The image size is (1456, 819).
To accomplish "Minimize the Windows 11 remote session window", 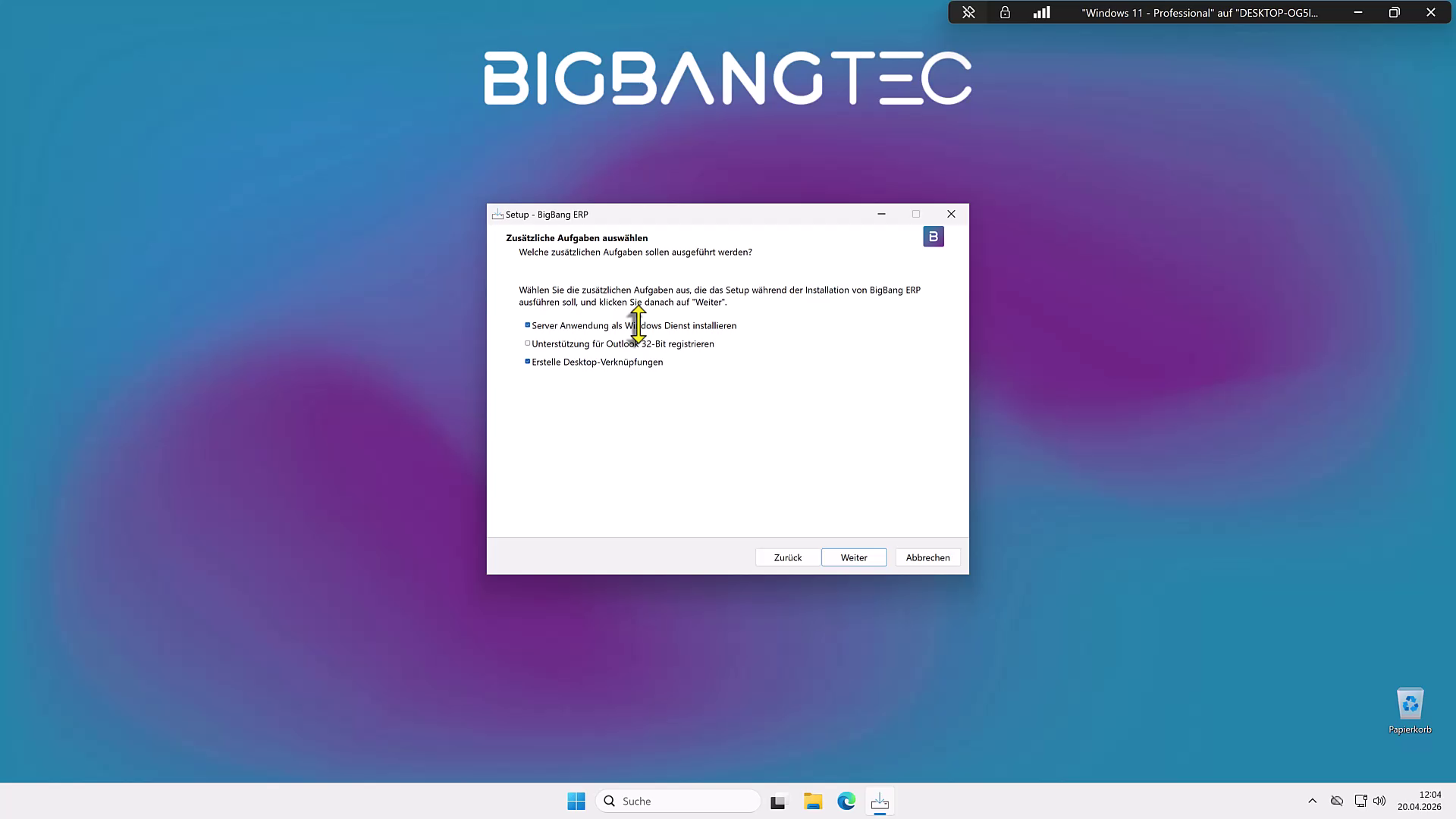I will pos(1358,12).
